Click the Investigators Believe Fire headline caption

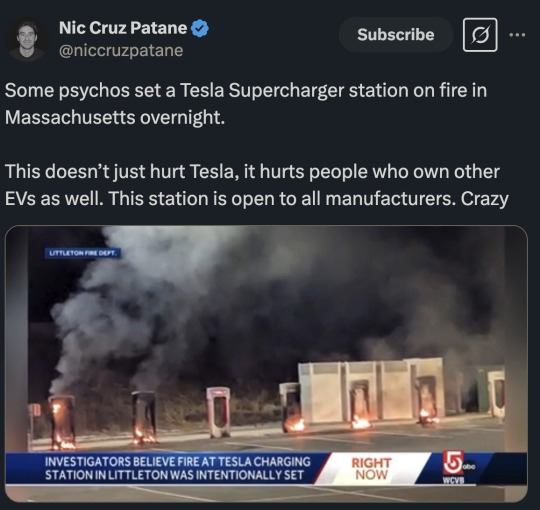tap(178, 468)
